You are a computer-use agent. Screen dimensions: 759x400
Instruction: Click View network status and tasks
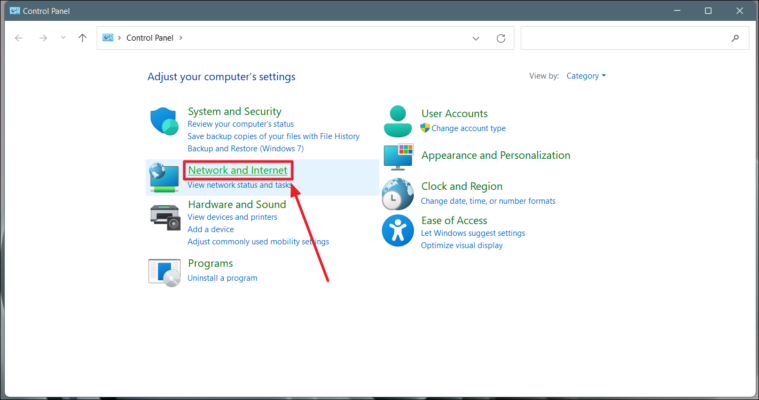pos(240,185)
